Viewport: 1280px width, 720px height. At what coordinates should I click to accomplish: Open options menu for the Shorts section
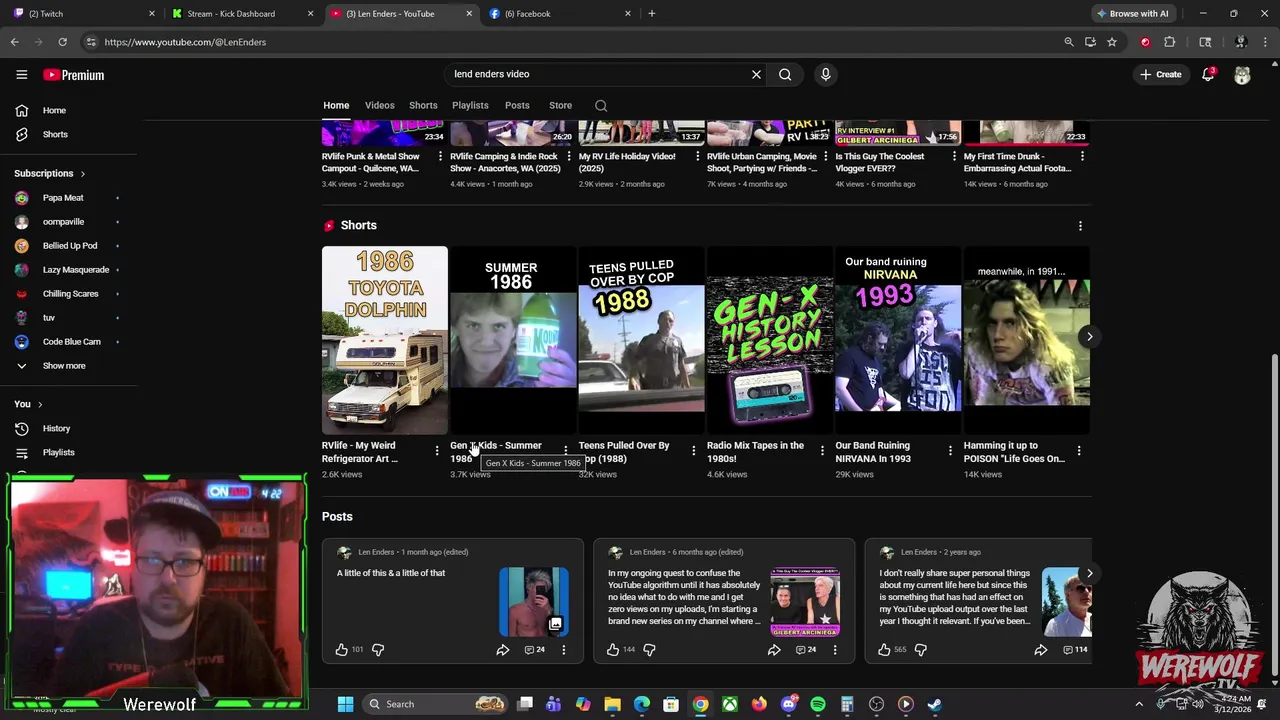[x=1080, y=226]
